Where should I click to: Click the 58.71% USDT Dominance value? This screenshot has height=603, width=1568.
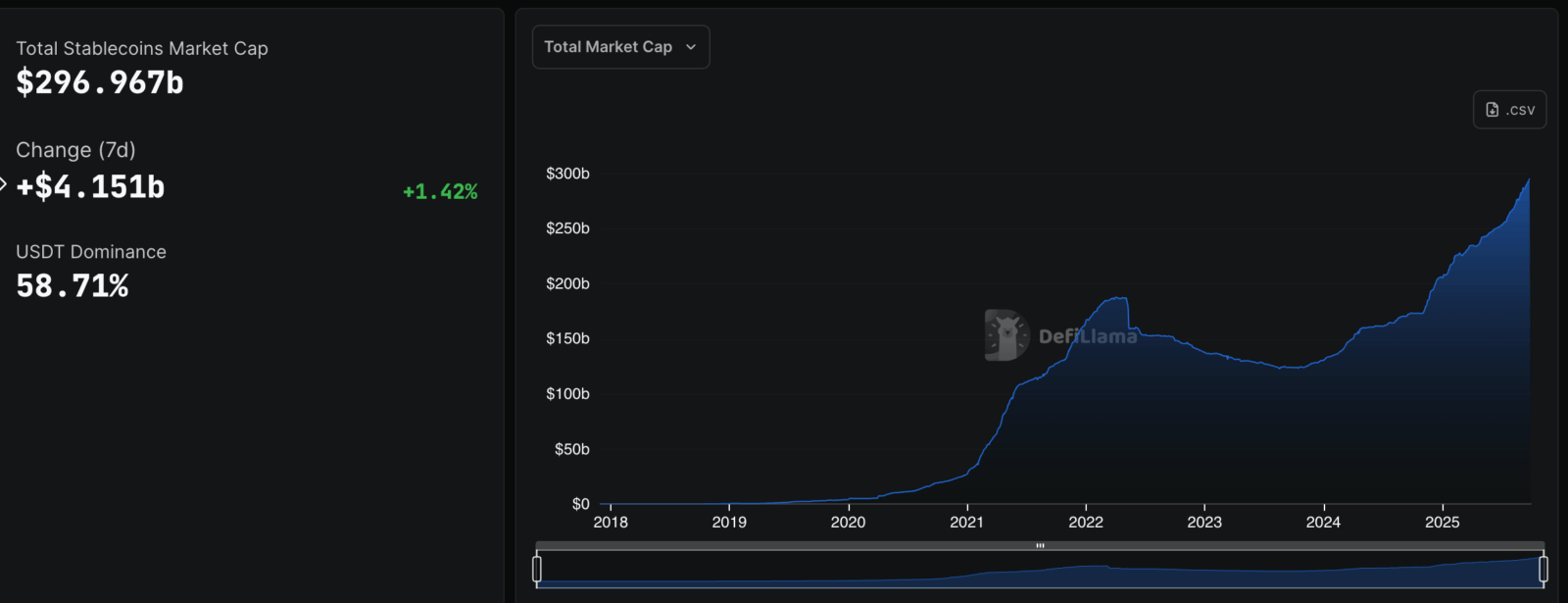73,286
